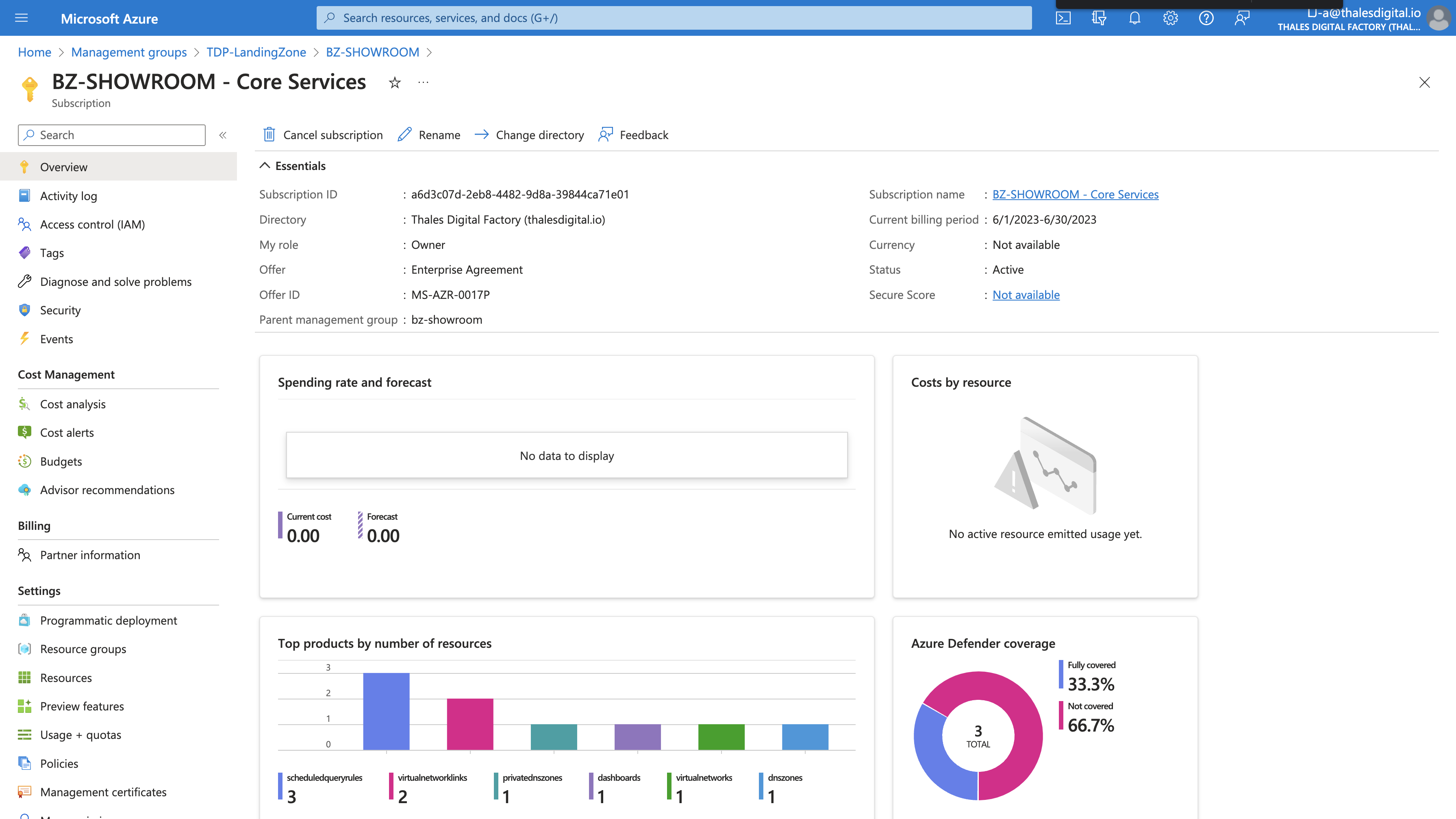1456x819 pixels.
Task: Click the virtualnetworklinks pink bar
Action: 470,724
